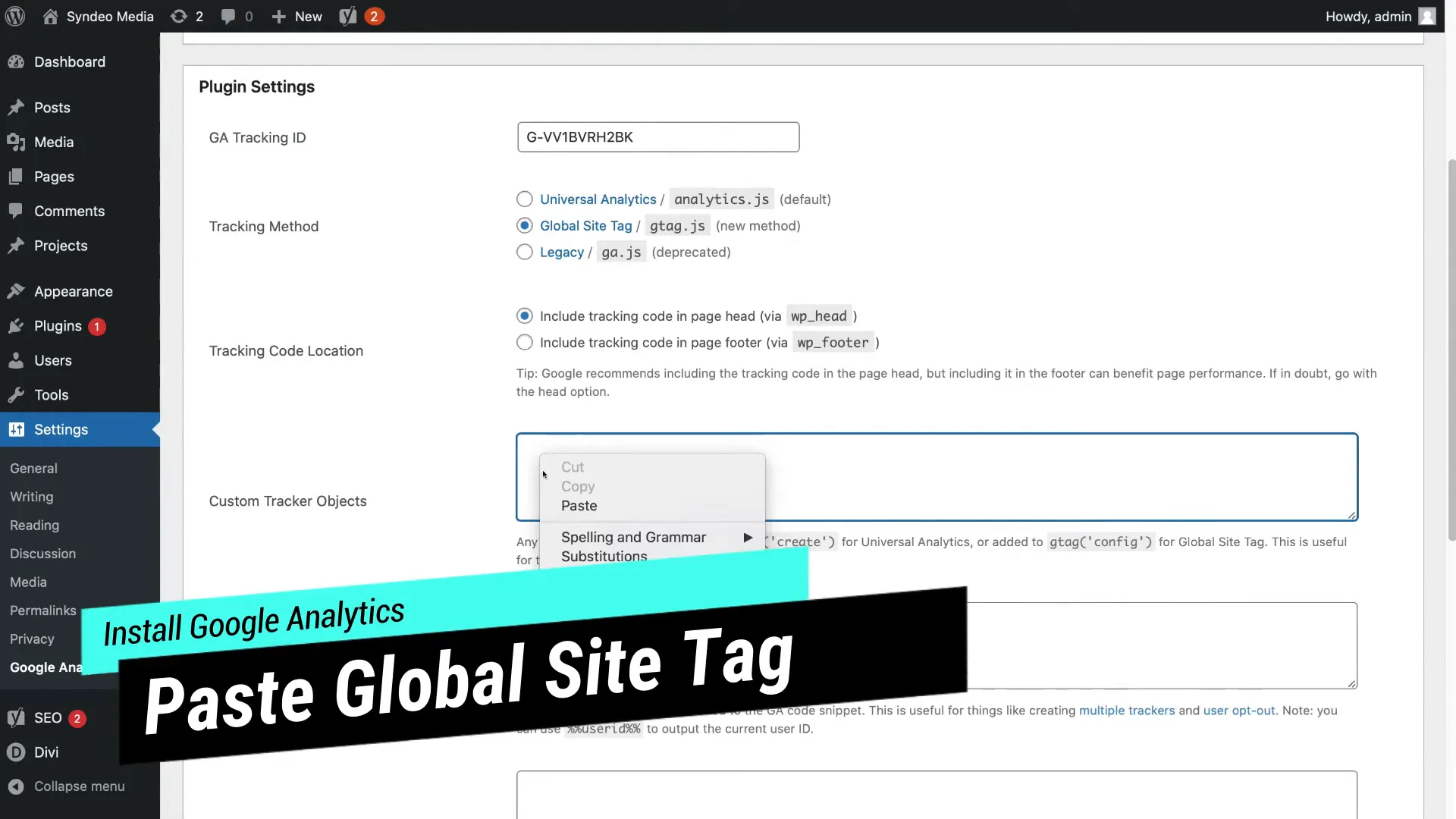This screenshot has width=1456, height=819.
Task: Click the WordPress logo icon in admin bar
Action: [x=16, y=16]
